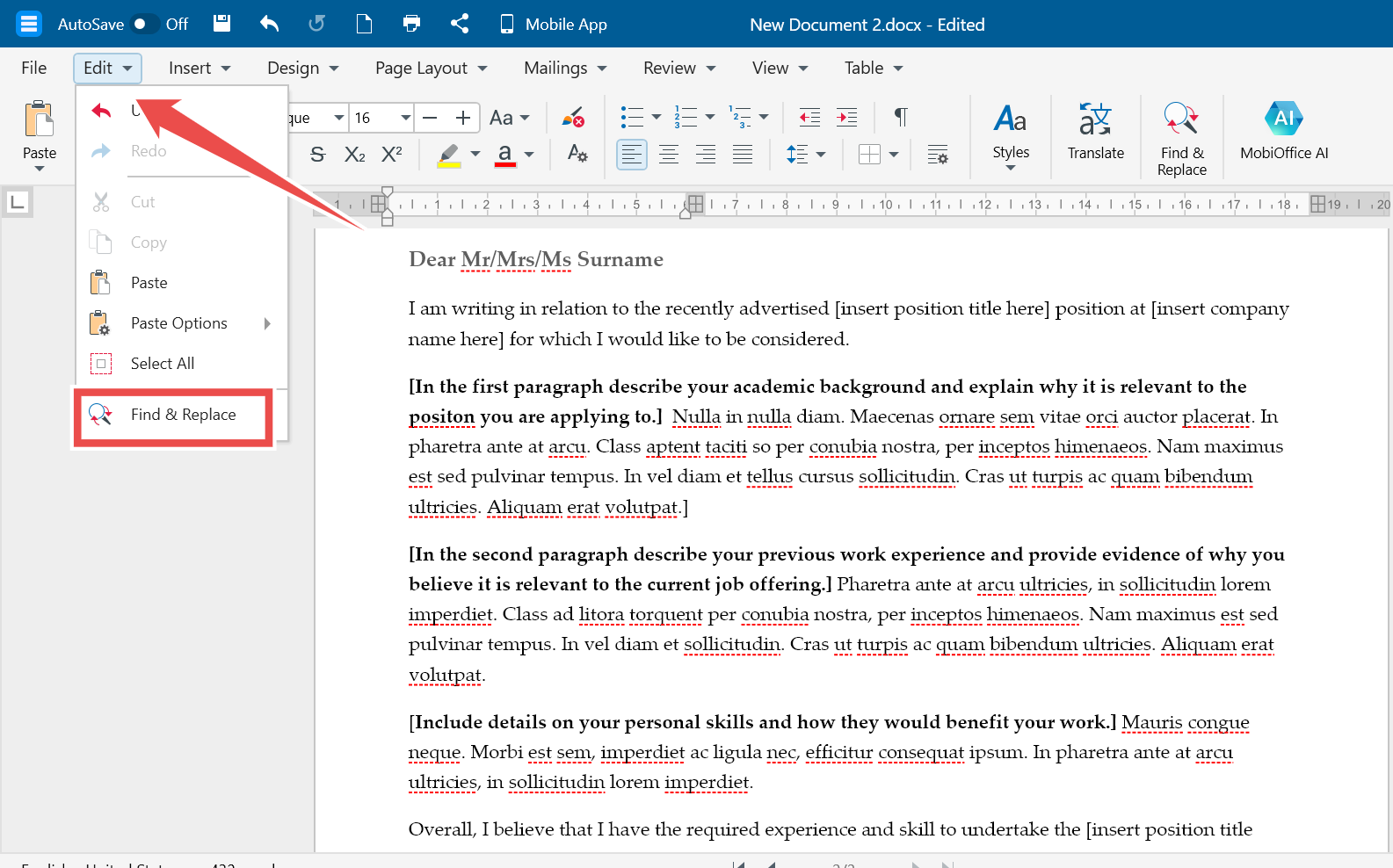
Task: Expand highlight color dropdown arrow
Action: click(475, 155)
